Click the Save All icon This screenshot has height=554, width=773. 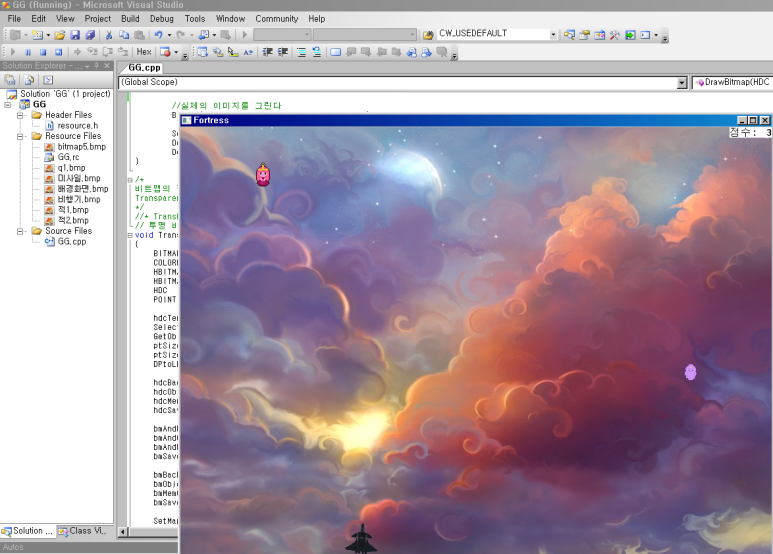(x=90, y=35)
